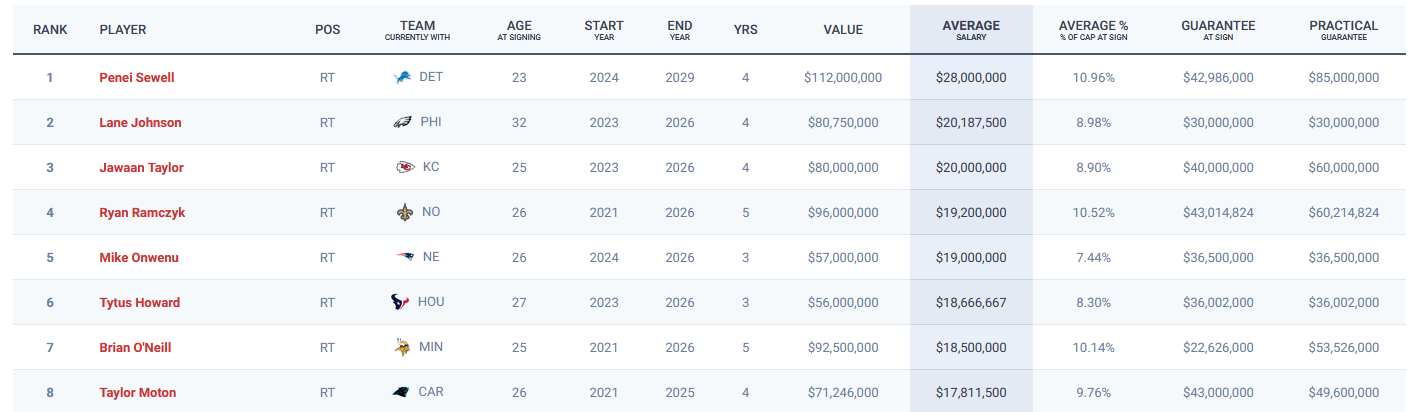Click the Philadelphia Eagles team logo
This screenshot has height=412, width=1413.
pyautogui.click(x=402, y=123)
